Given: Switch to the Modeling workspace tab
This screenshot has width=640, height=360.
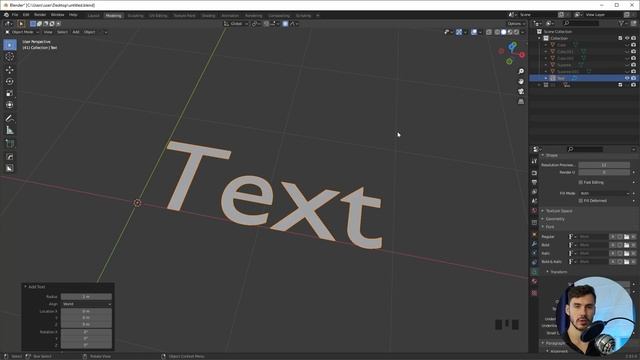Looking at the screenshot, I should tap(113, 16).
